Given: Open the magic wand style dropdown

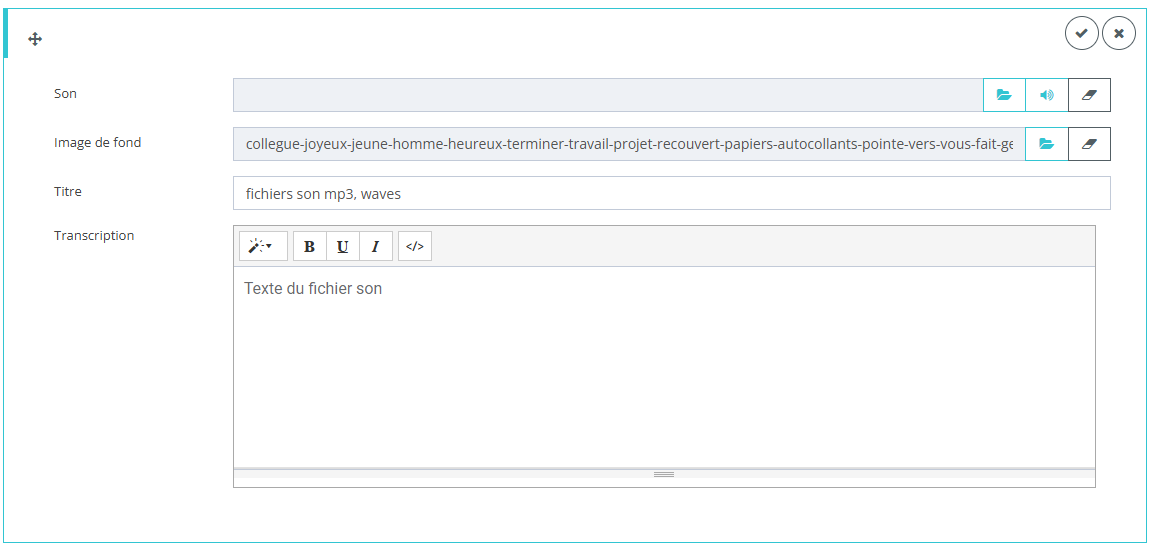Looking at the screenshot, I should click(262, 246).
